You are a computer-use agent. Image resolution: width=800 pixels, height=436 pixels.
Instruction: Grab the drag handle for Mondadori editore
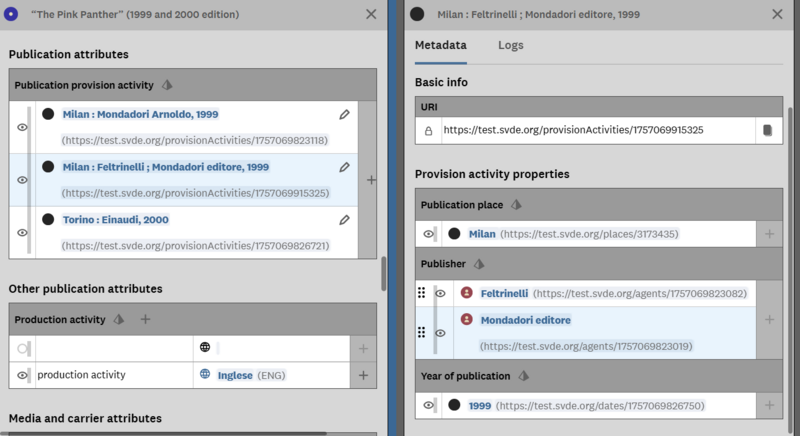coord(421,332)
